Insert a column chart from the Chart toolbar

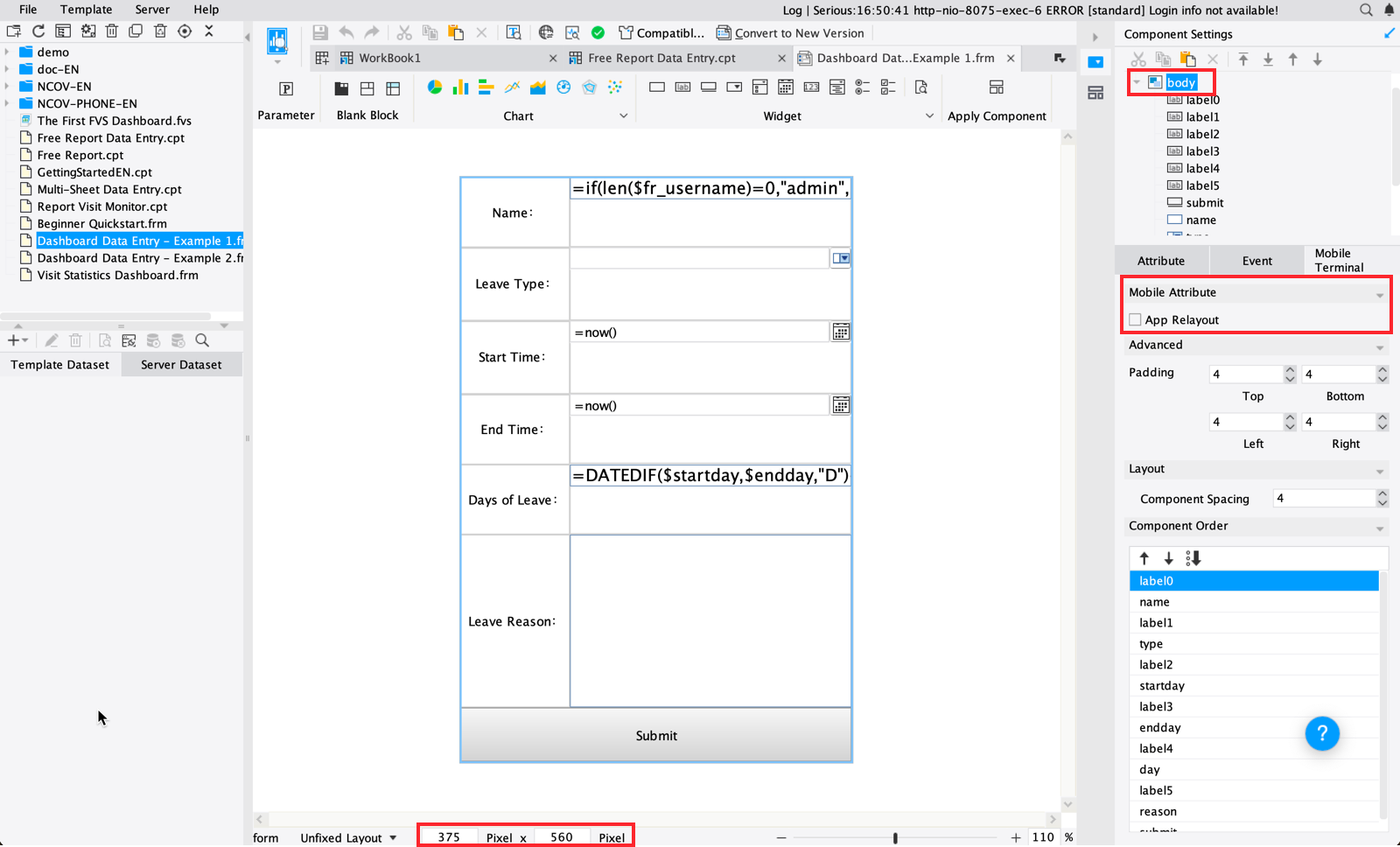point(460,87)
